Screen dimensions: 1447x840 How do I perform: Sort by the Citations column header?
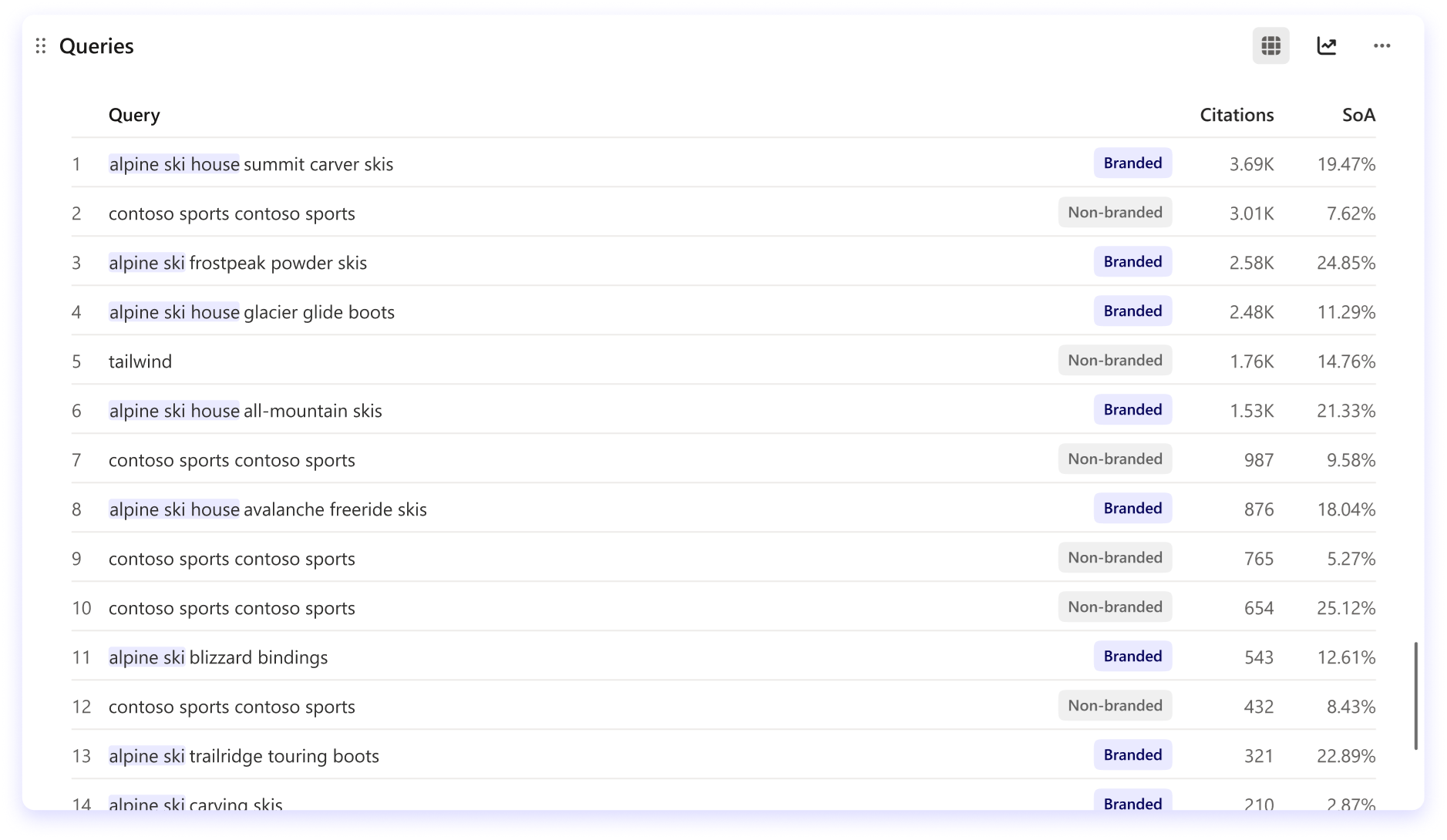click(1237, 115)
